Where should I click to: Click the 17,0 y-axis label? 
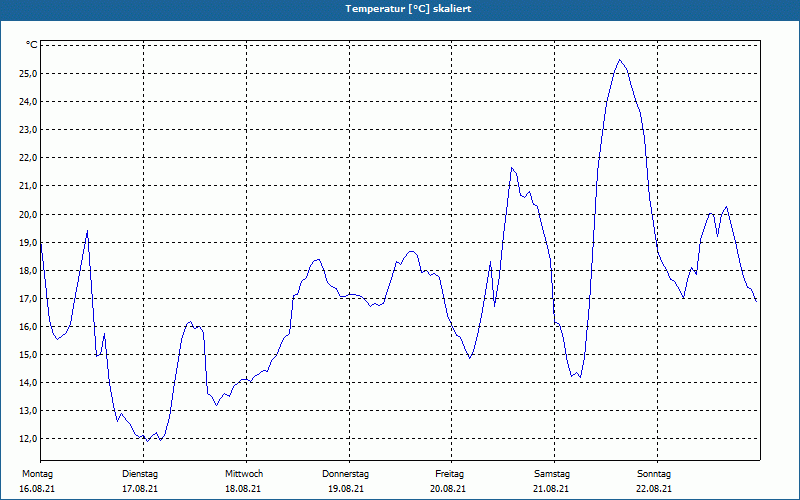tap(29, 298)
